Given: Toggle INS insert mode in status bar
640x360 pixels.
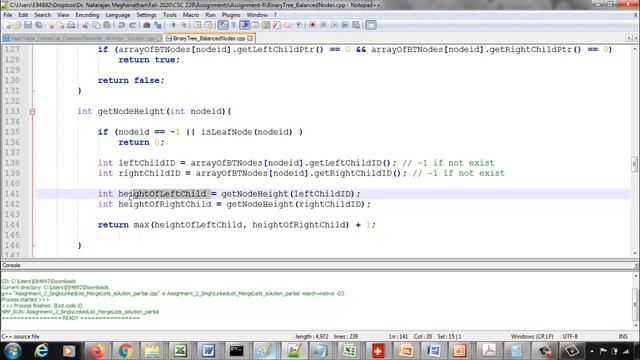Looking at the screenshot, I should pyautogui.click(x=623, y=336).
